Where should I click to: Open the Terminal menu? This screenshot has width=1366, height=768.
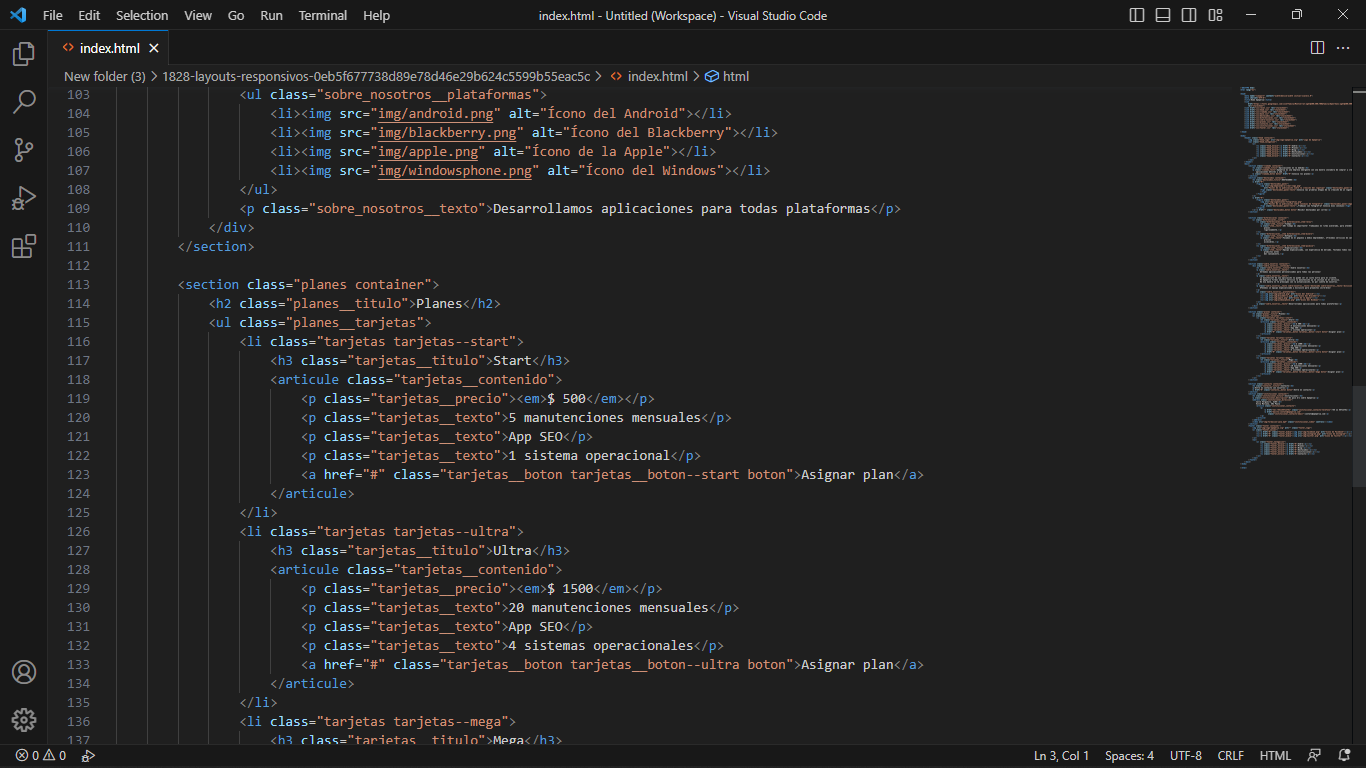tap(323, 15)
